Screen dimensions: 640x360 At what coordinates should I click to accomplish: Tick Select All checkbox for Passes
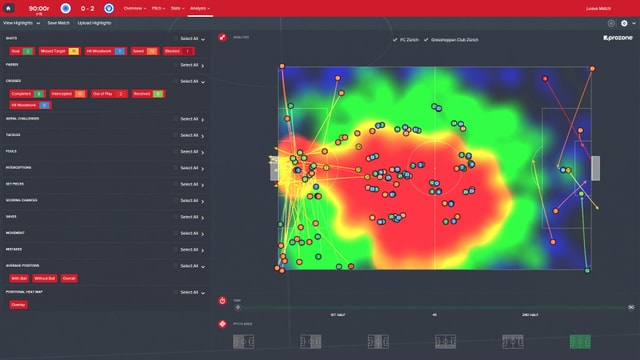coord(175,65)
